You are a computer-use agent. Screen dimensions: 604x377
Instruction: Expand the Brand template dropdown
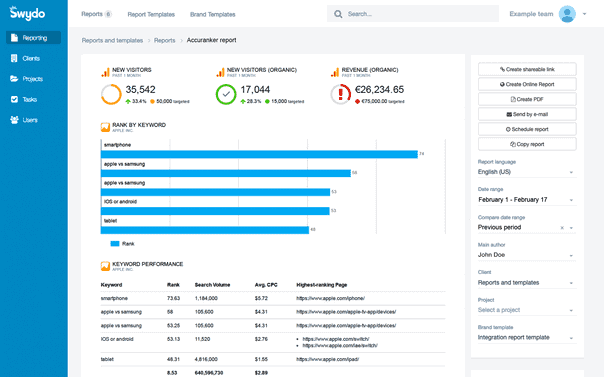[527, 338]
